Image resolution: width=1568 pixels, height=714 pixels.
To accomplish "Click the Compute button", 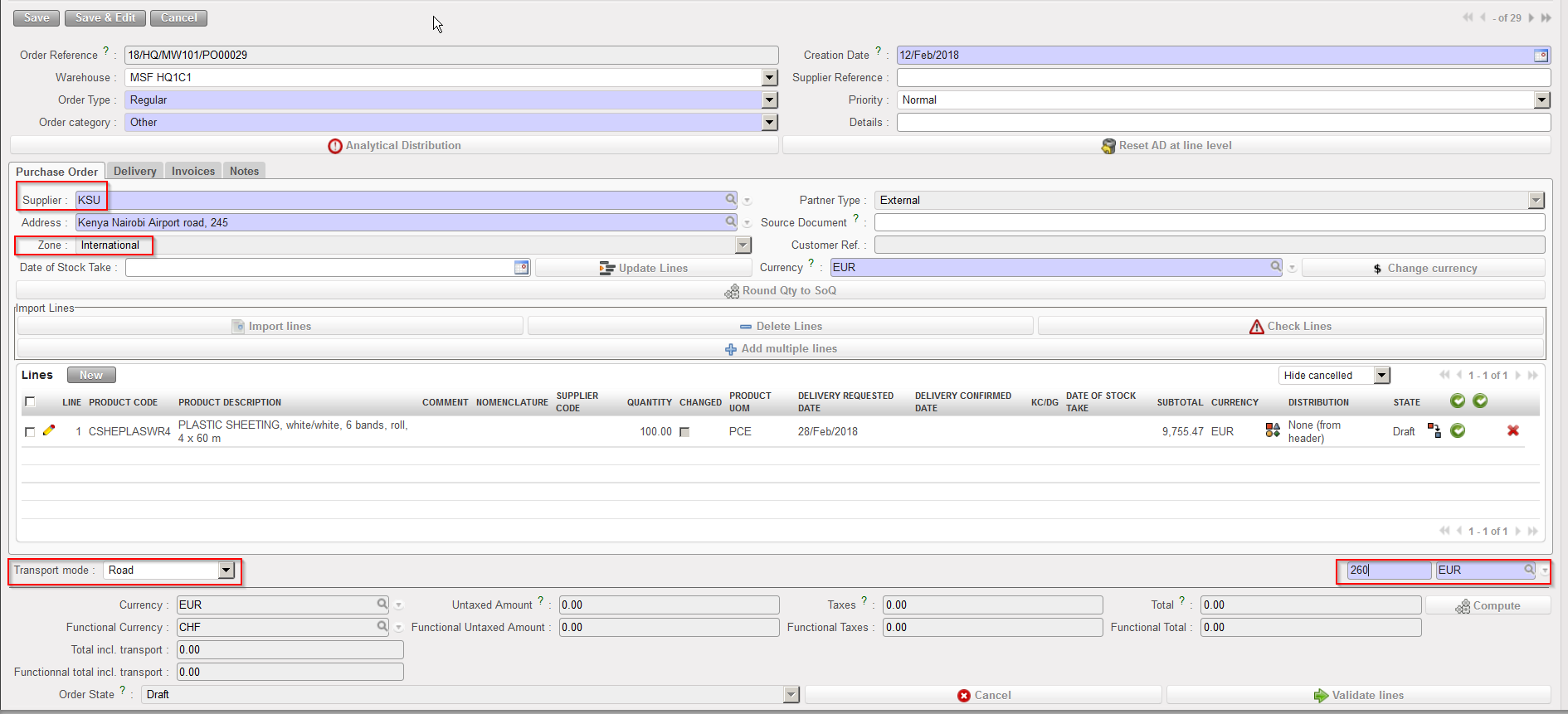I will click(x=1488, y=605).
